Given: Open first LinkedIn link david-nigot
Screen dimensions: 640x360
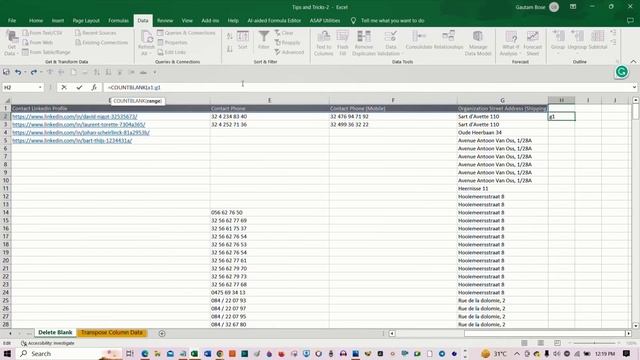Looking at the screenshot, I should (75, 116).
